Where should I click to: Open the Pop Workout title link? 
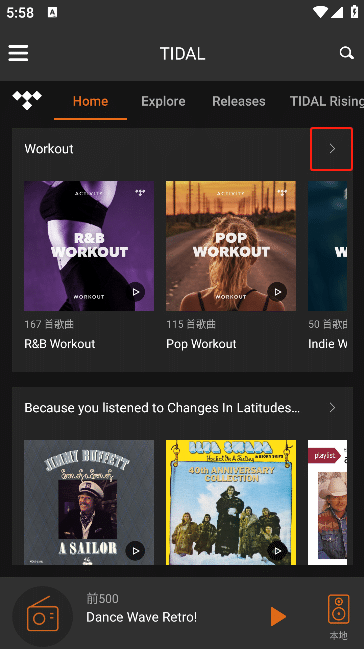coord(201,344)
